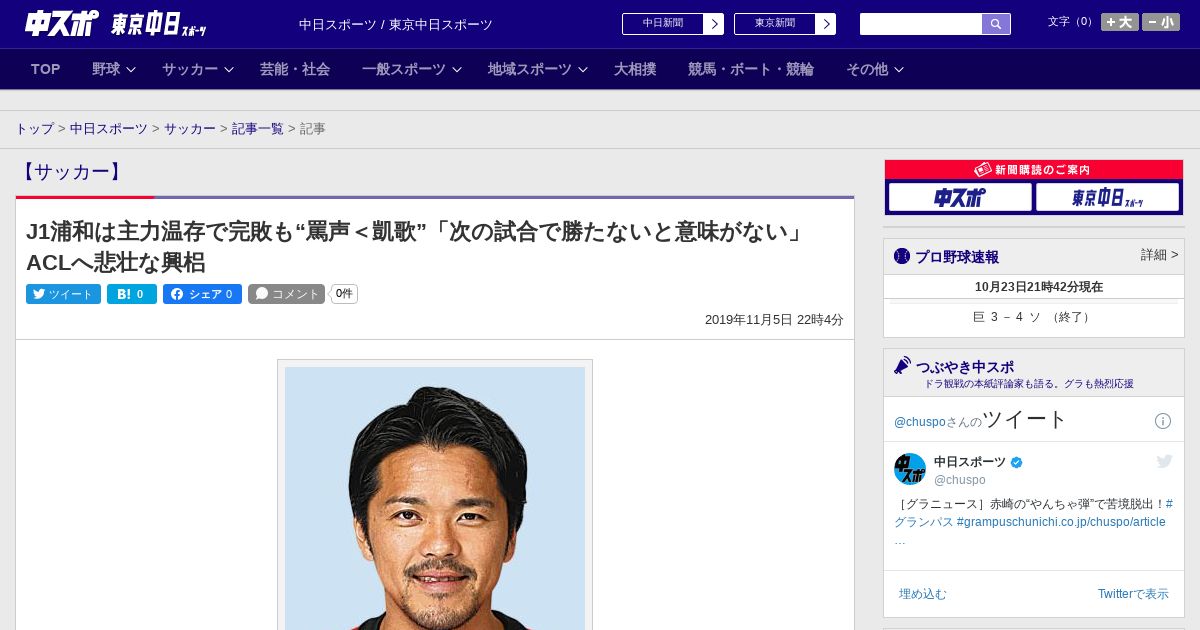Click breadcrumb 記事一覧 link
Viewport: 1200px width, 630px height.
pos(258,129)
